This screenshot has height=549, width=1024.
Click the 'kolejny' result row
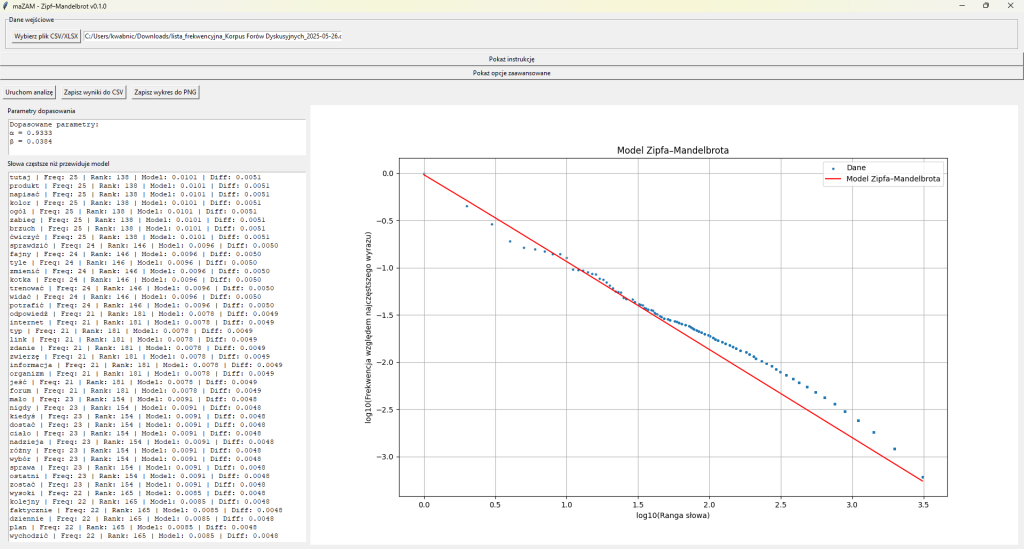click(x=139, y=501)
